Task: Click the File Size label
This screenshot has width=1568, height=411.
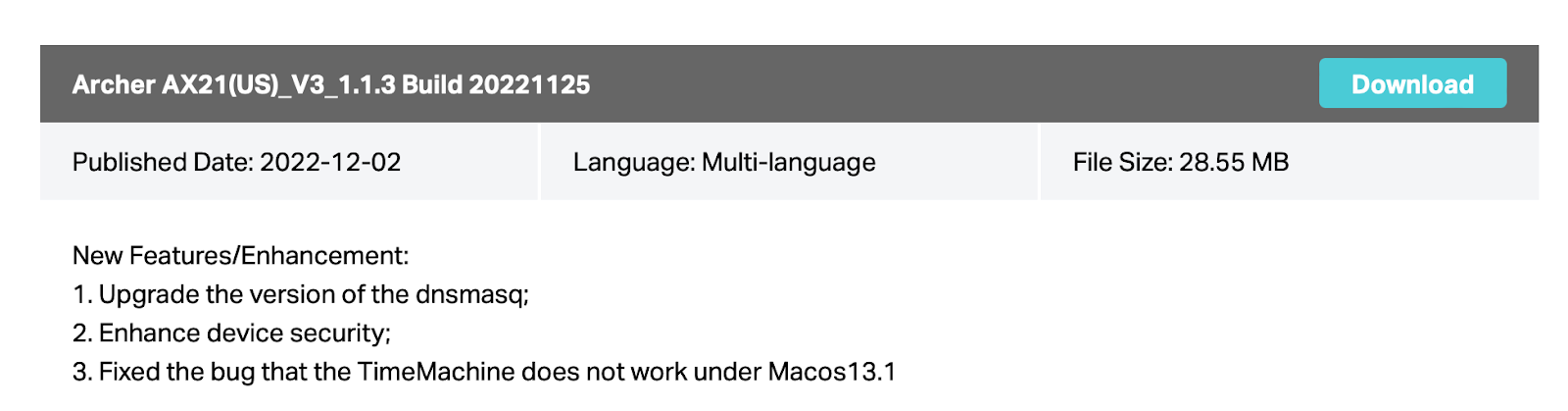Action: click(x=1123, y=162)
